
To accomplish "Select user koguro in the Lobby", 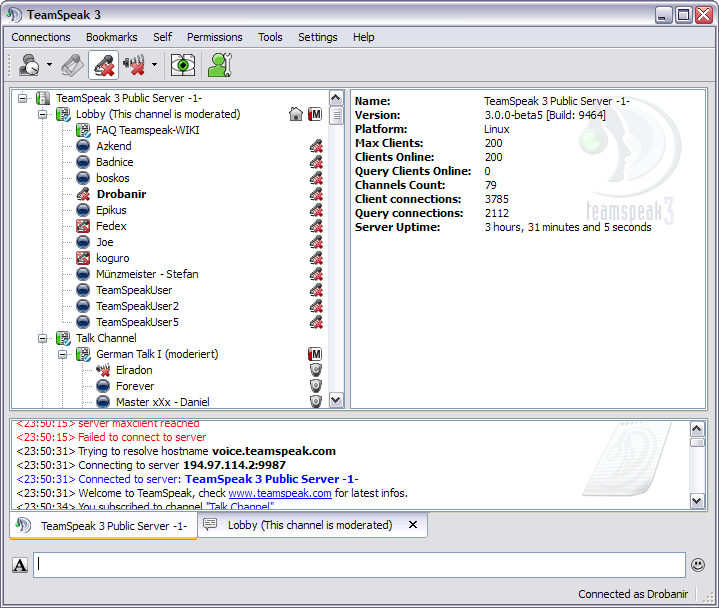I will tap(113, 259).
